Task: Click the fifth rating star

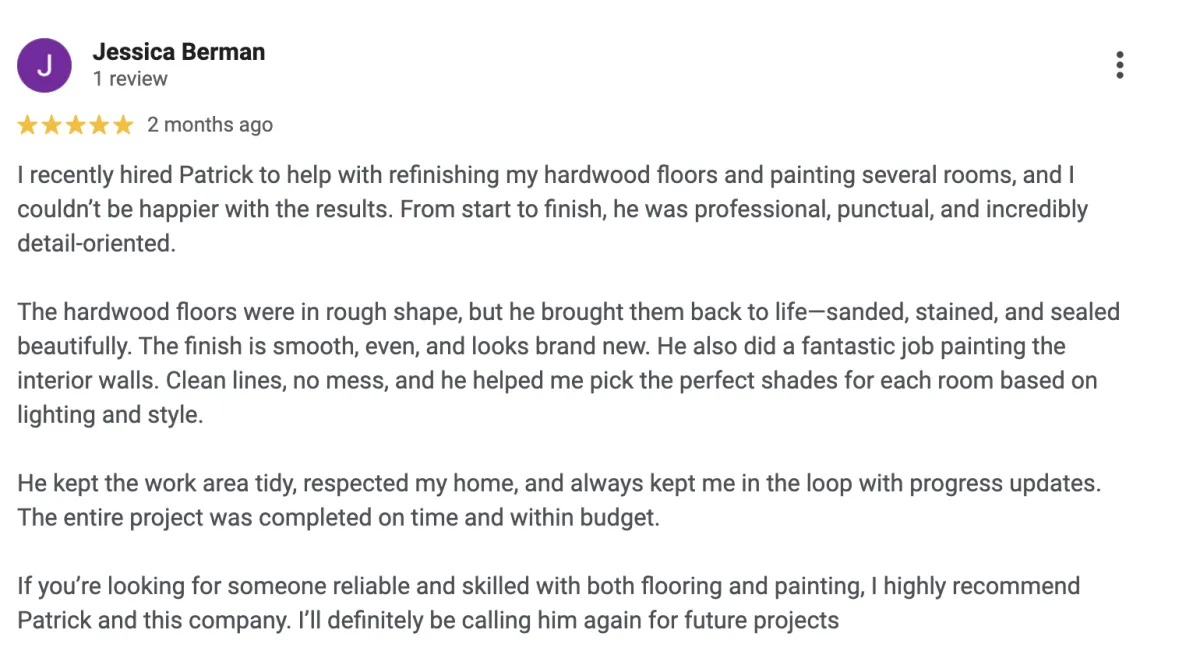Action: point(123,125)
